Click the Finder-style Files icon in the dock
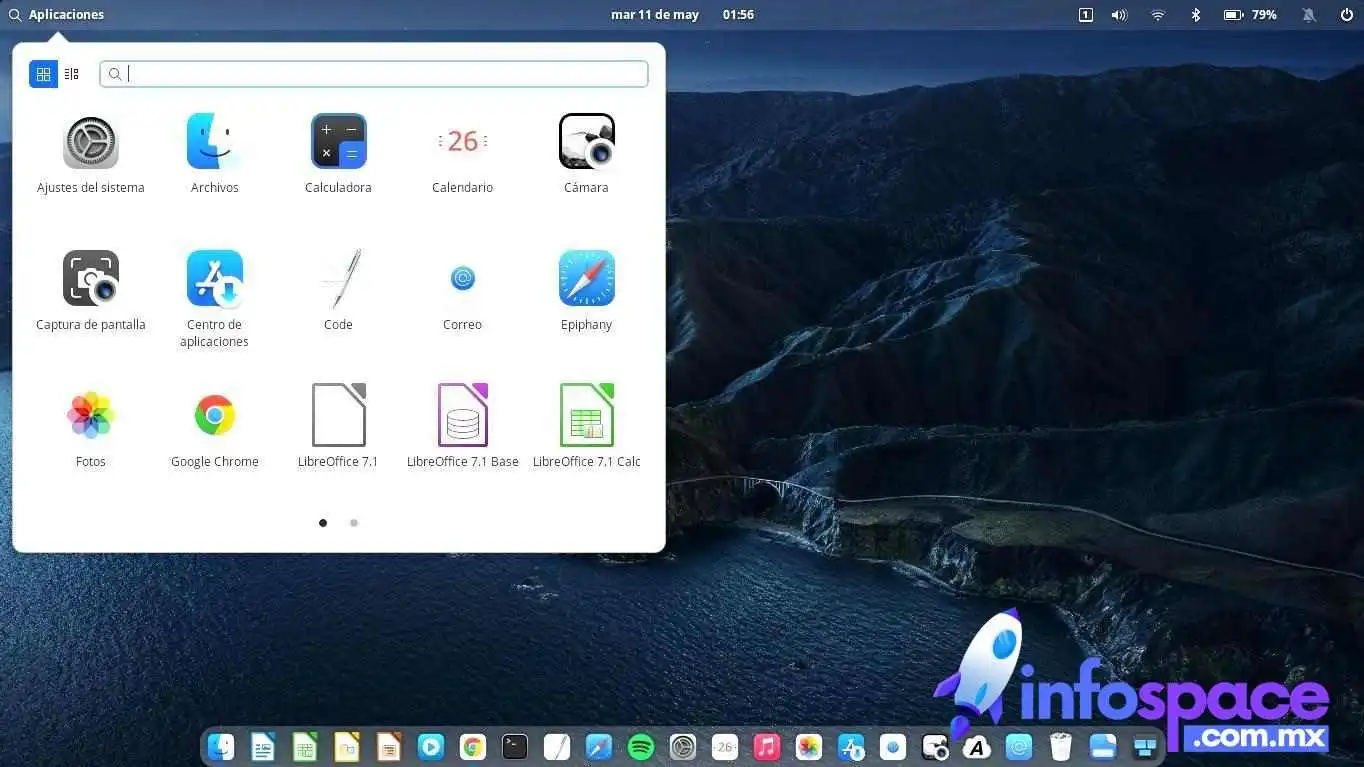1364x767 pixels. pos(221,746)
